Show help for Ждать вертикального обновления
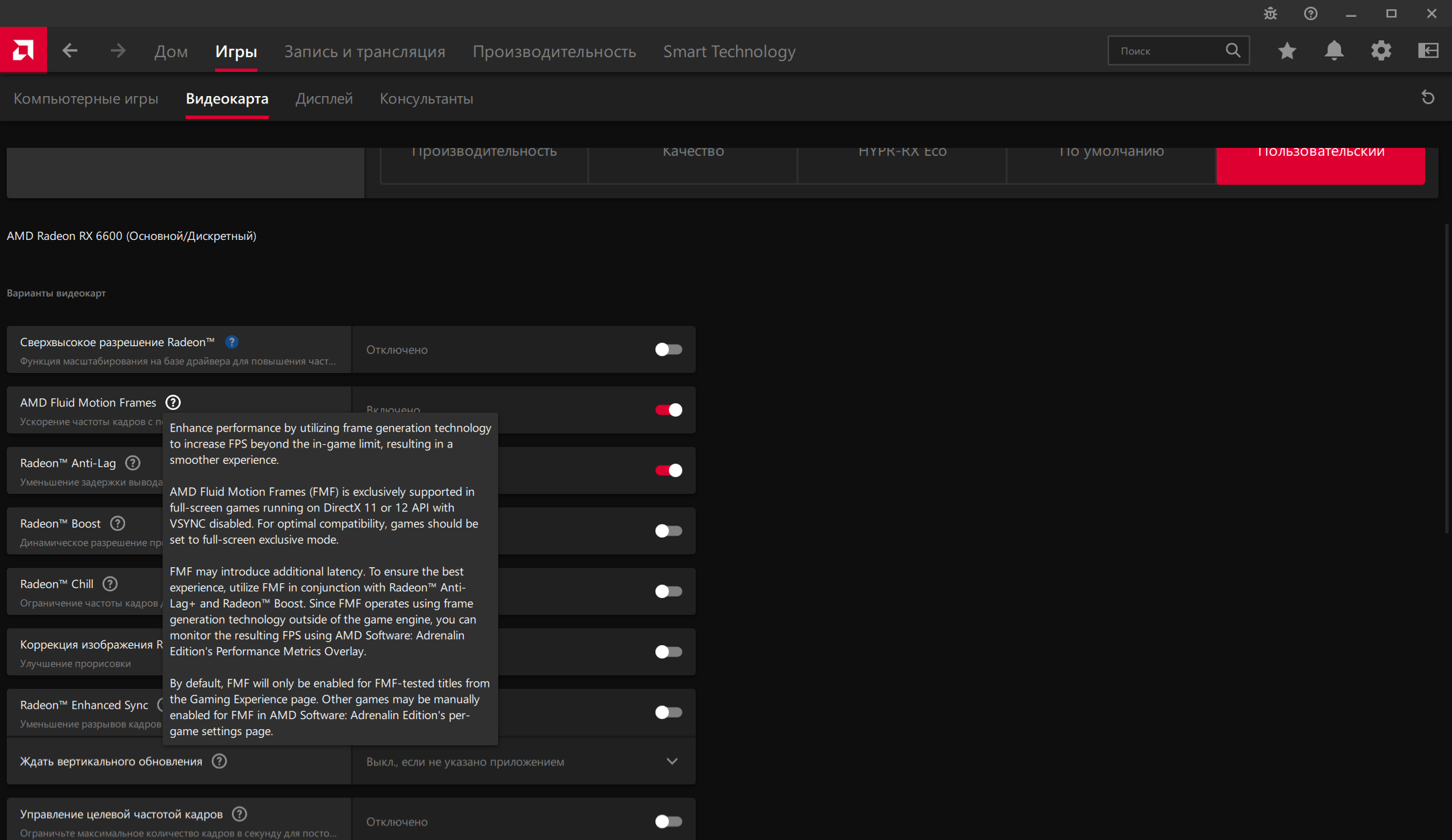Image resolution: width=1452 pixels, height=840 pixels. (x=219, y=761)
